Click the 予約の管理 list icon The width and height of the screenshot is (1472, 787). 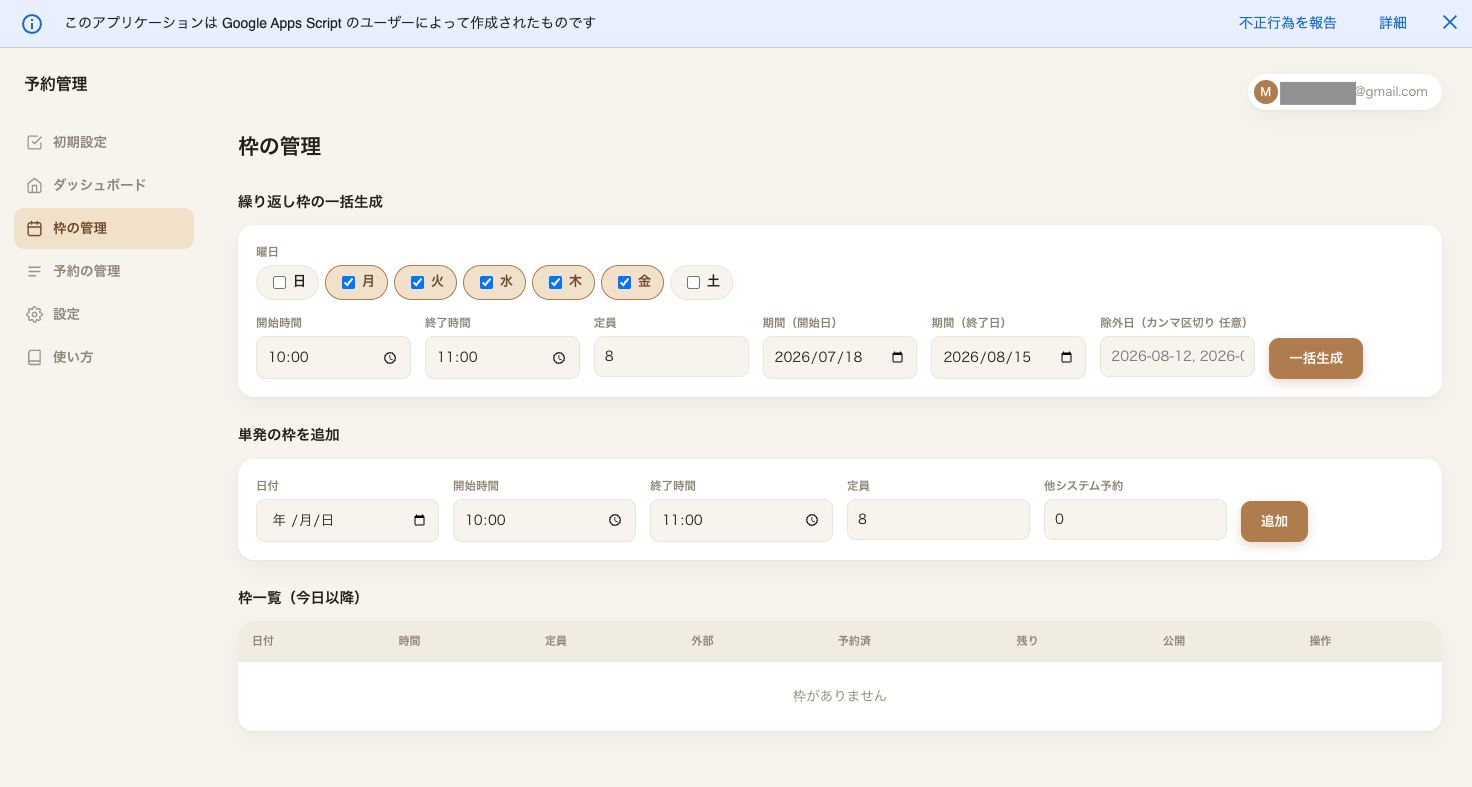point(34,271)
